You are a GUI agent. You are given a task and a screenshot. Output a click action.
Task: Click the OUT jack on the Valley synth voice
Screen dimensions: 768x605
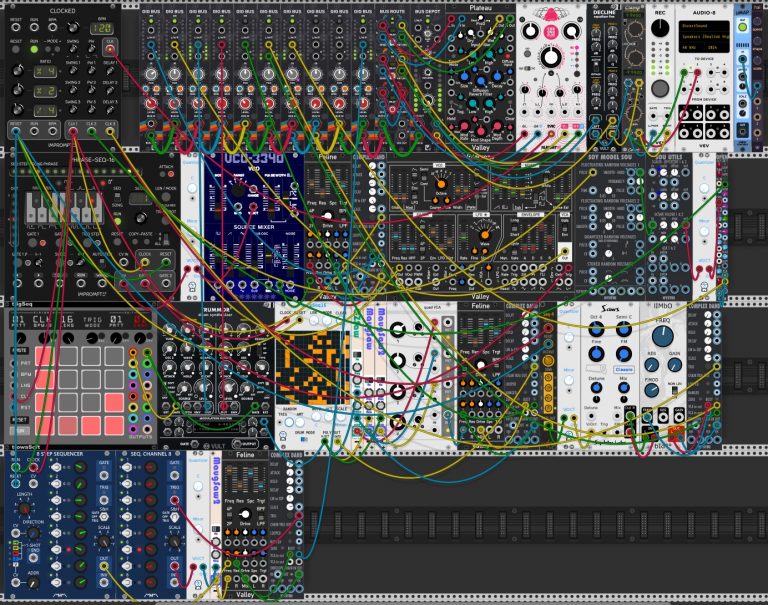tap(565, 251)
